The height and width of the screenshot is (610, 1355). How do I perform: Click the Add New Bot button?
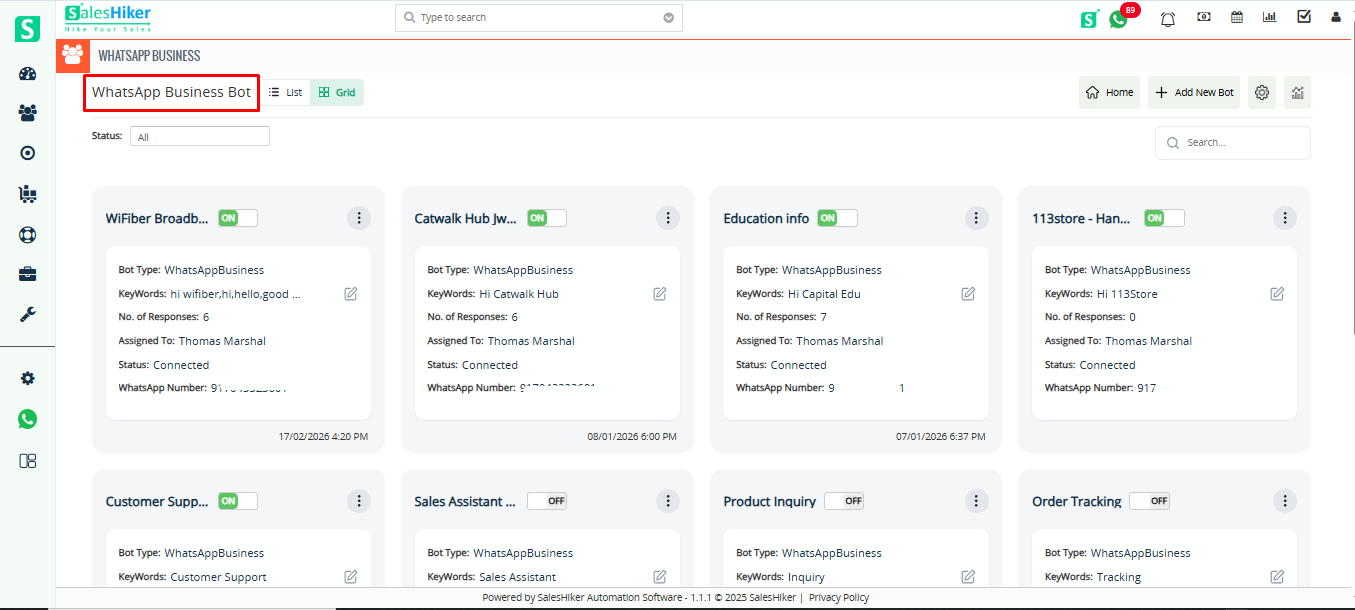tap(1193, 92)
